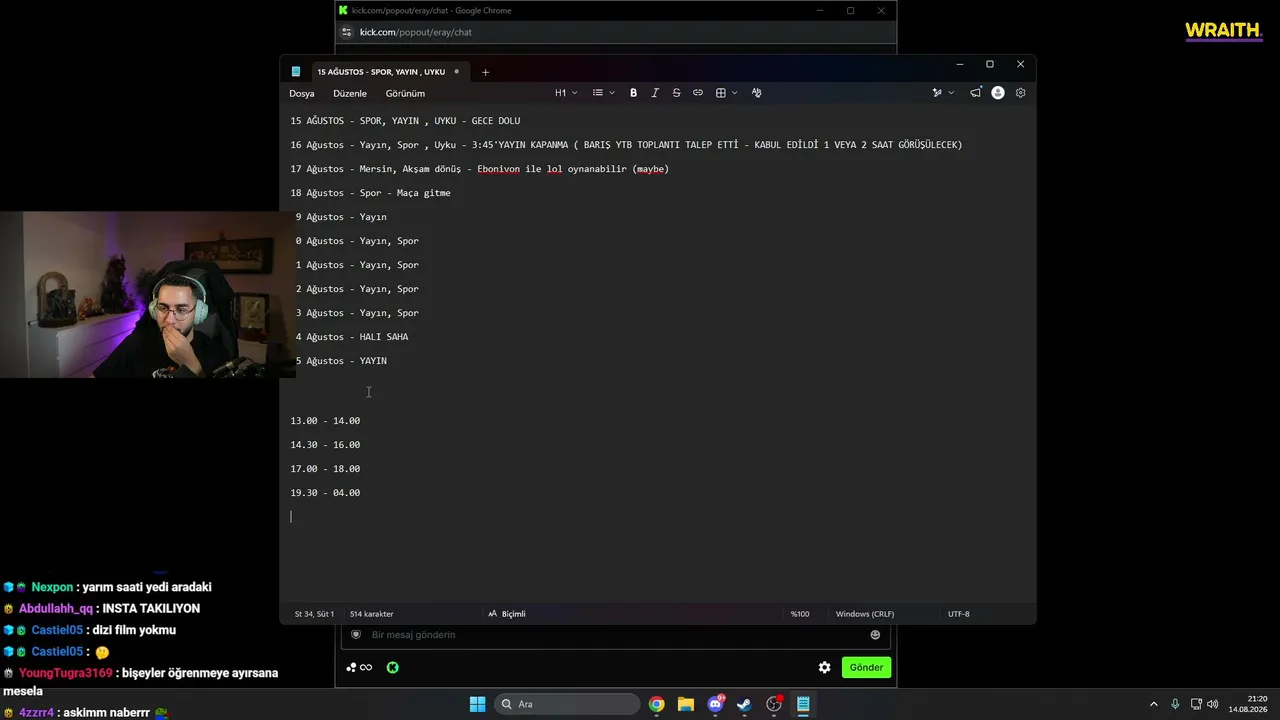
Task: Click the Gönder button in Kick chat
Action: point(866,667)
